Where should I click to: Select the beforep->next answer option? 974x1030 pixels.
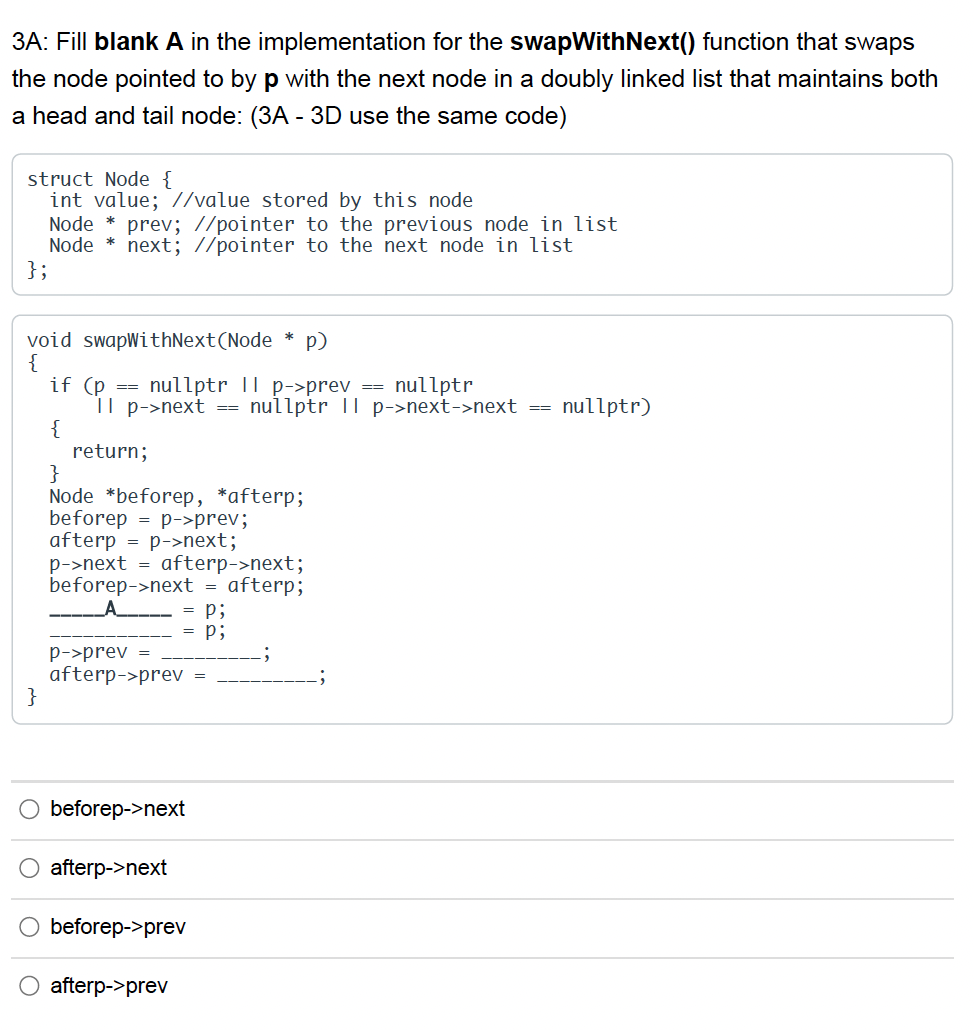pyautogui.click(x=29, y=809)
